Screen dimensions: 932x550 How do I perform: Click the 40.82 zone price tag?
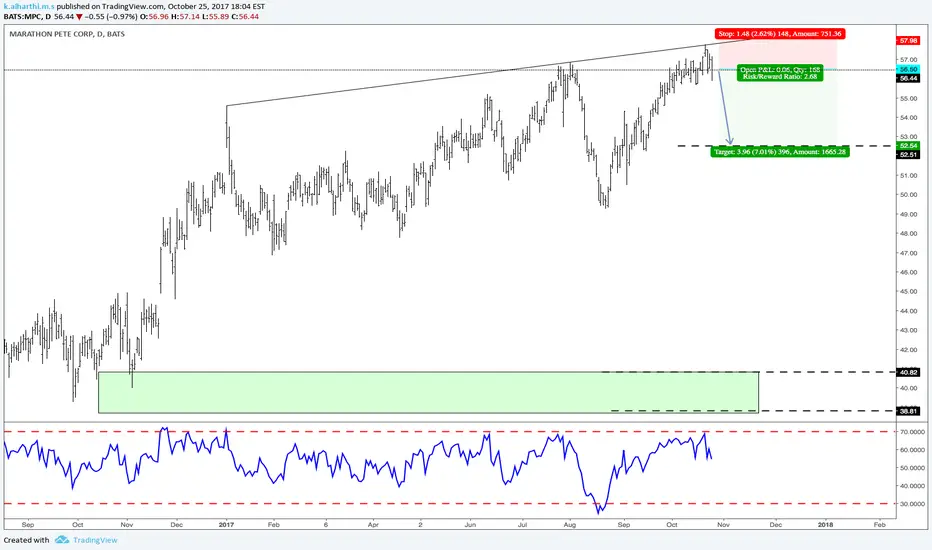(x=909, y=372)
